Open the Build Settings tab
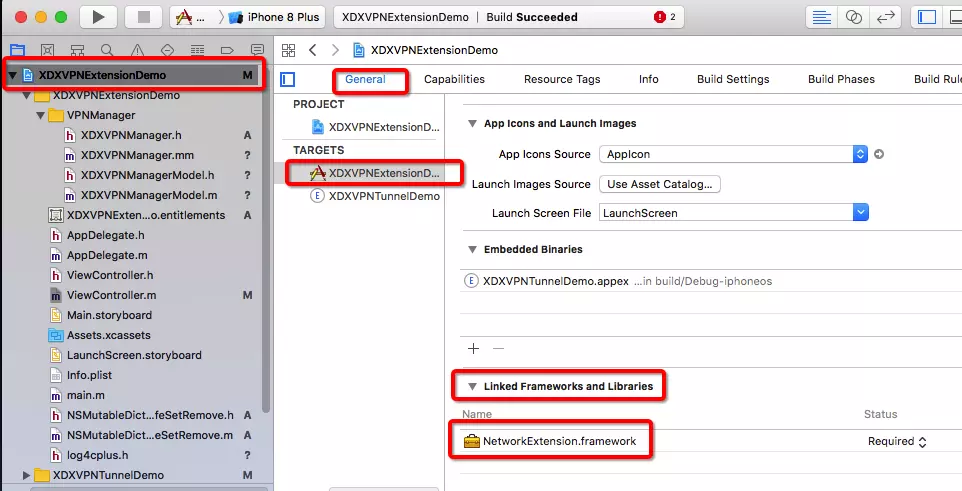The width and height of the screenshot is (962, 491). tap(733, 79)
